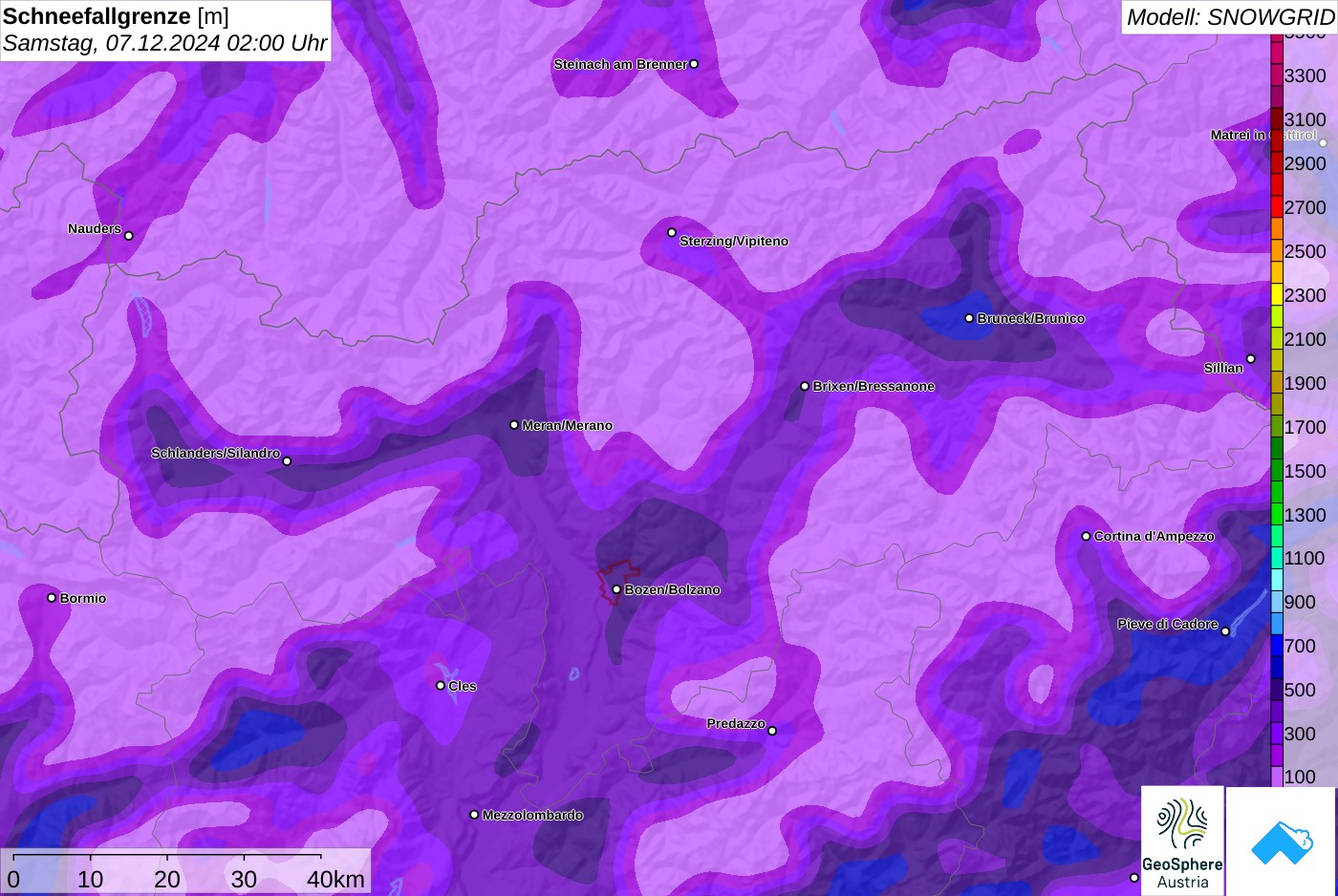Screen dimensions: 1338x896
Task: Click the blue cloud arrow logo
Action: pyautogui.click(x=1282, y=842)
